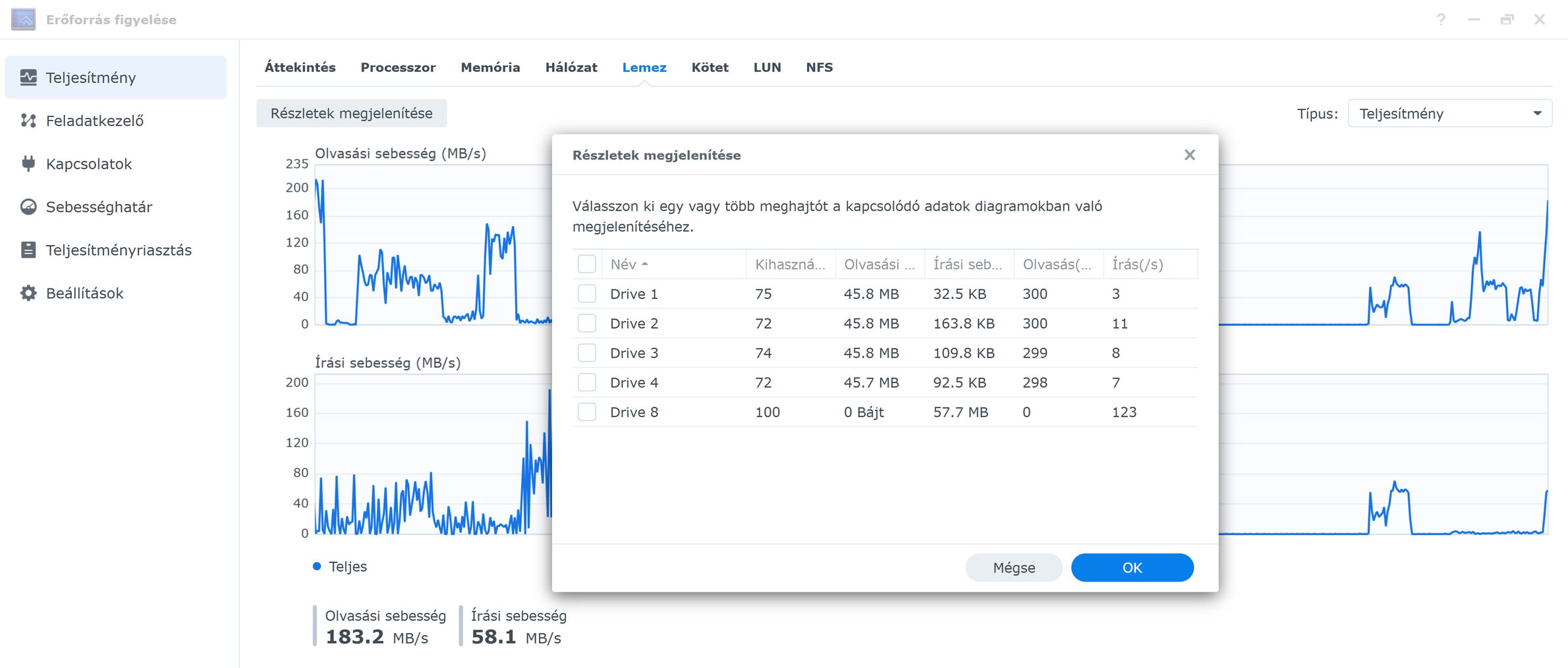Open the Hálózat tab
The image size is (1568, 668).
pyautogui.click(x=571, y=67)
